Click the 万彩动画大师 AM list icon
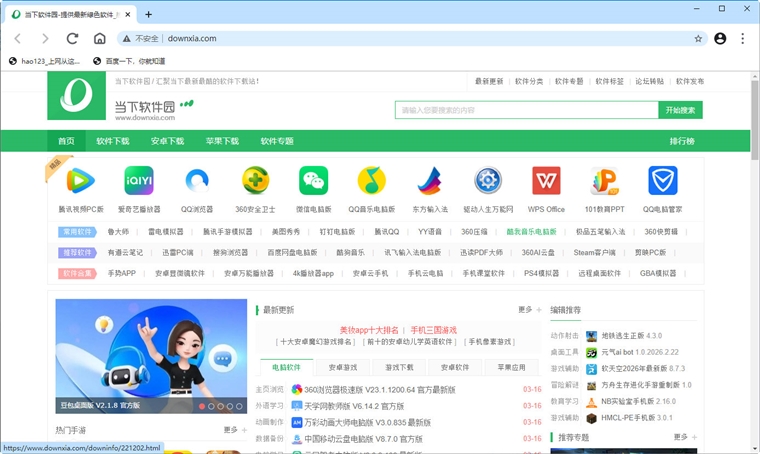 coord(297,423)
